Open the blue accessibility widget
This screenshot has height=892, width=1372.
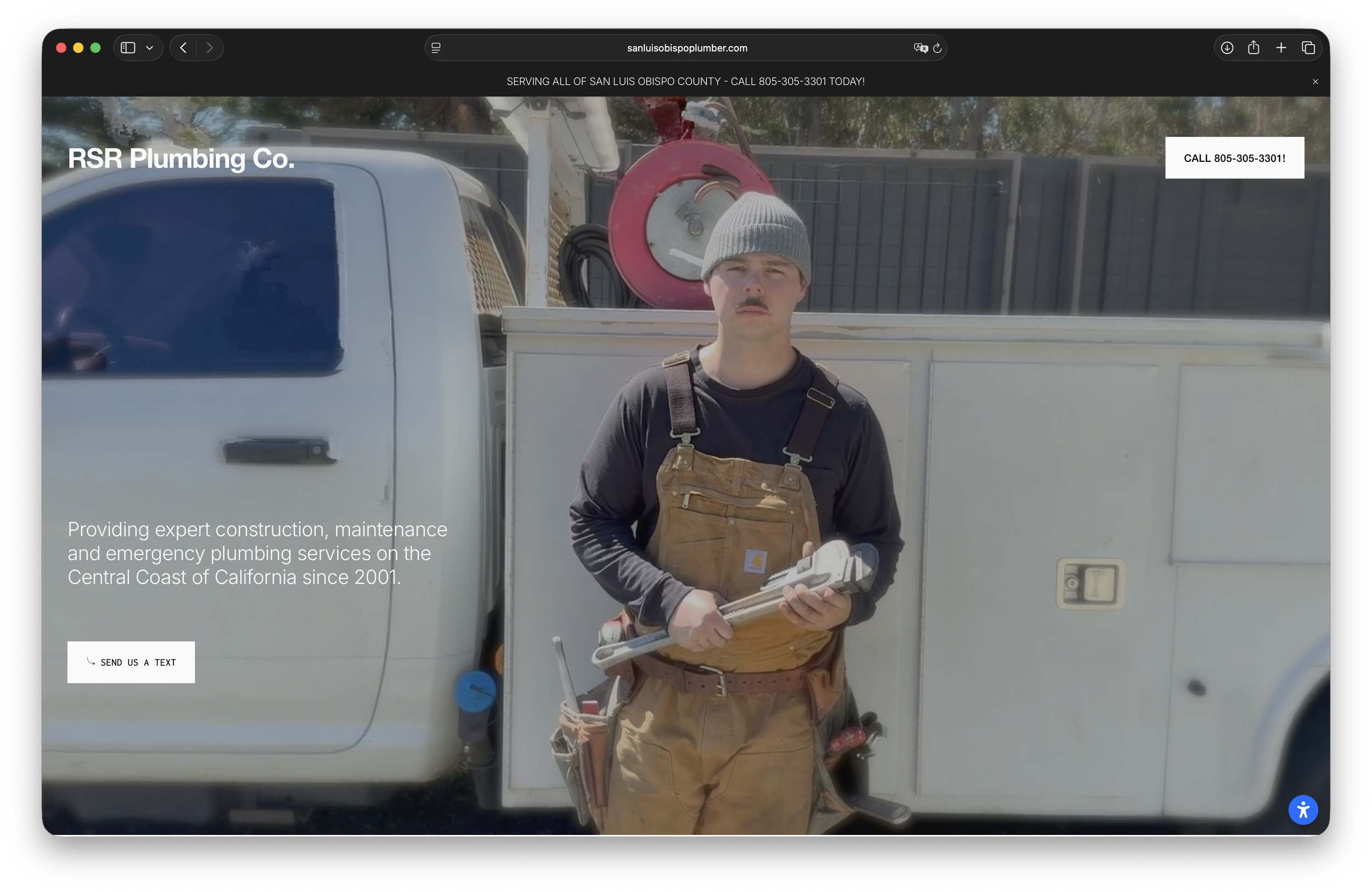coord(1303,810)
